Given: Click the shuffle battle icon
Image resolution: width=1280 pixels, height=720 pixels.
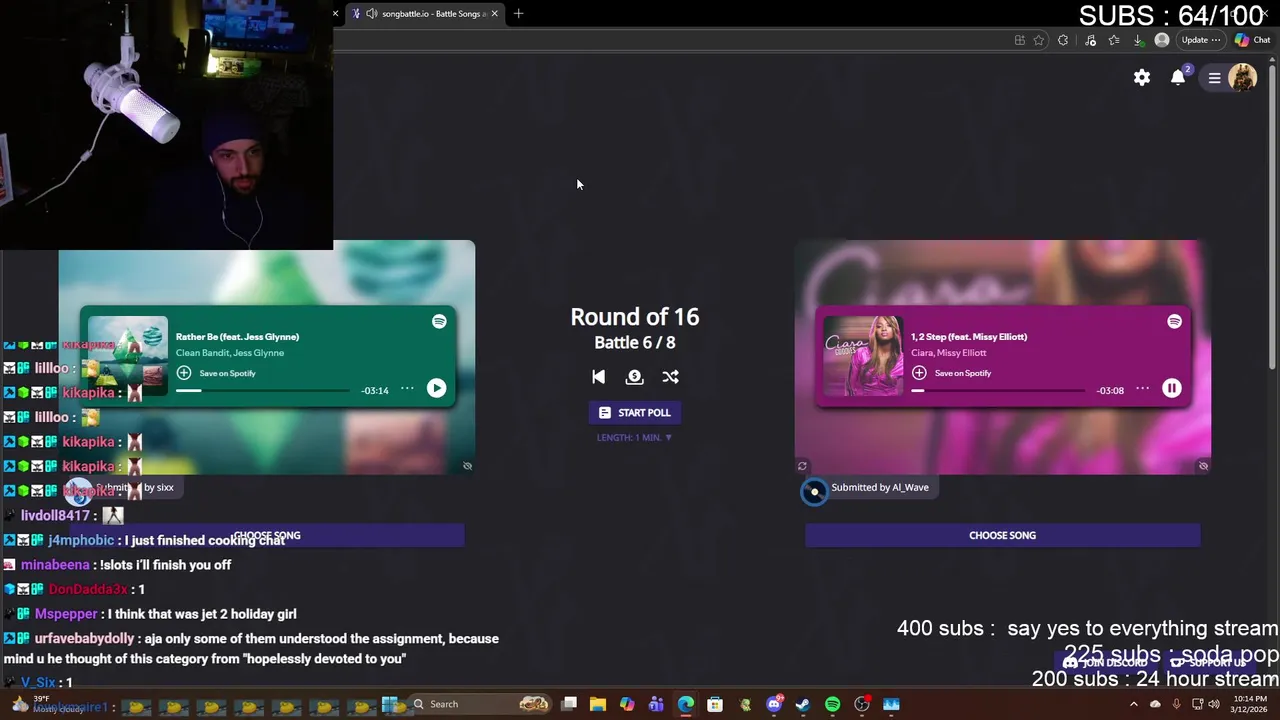Looking at the screenshot, I should point(670,377).
